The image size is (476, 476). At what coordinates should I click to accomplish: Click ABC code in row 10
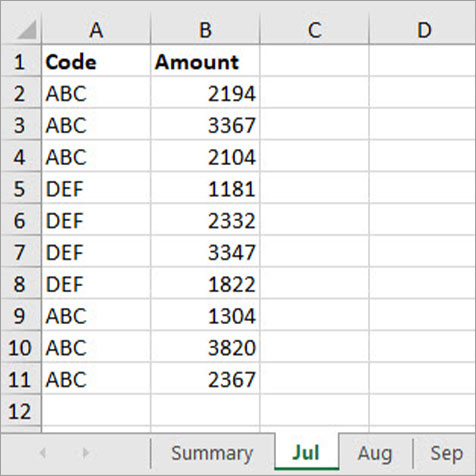[96, 347]
